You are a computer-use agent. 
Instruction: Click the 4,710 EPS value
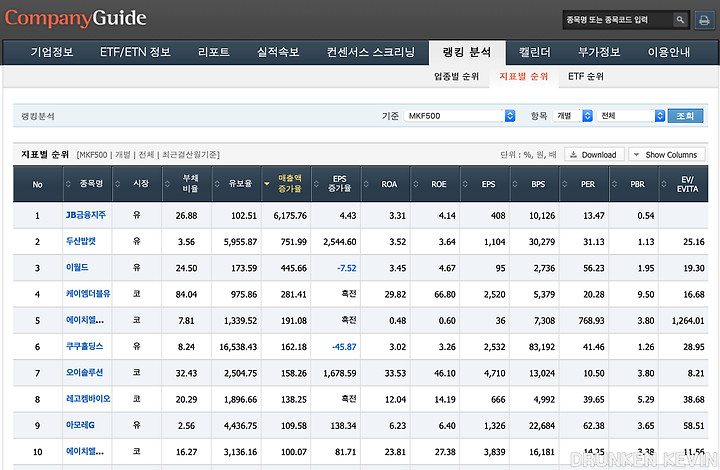click(x=495, y=373)
